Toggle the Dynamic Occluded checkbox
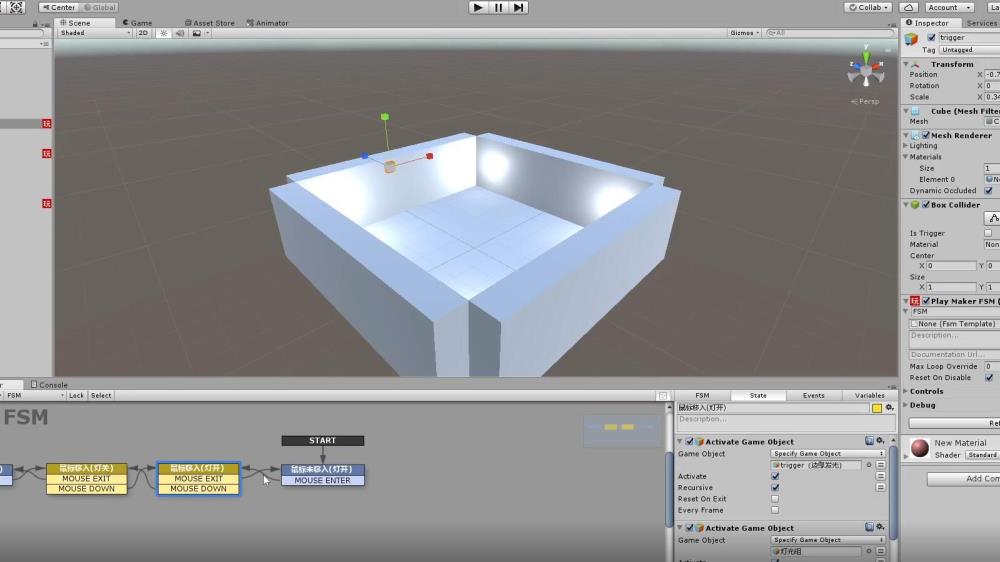Viewport: 1000px width, 562px height. [989, 191]
